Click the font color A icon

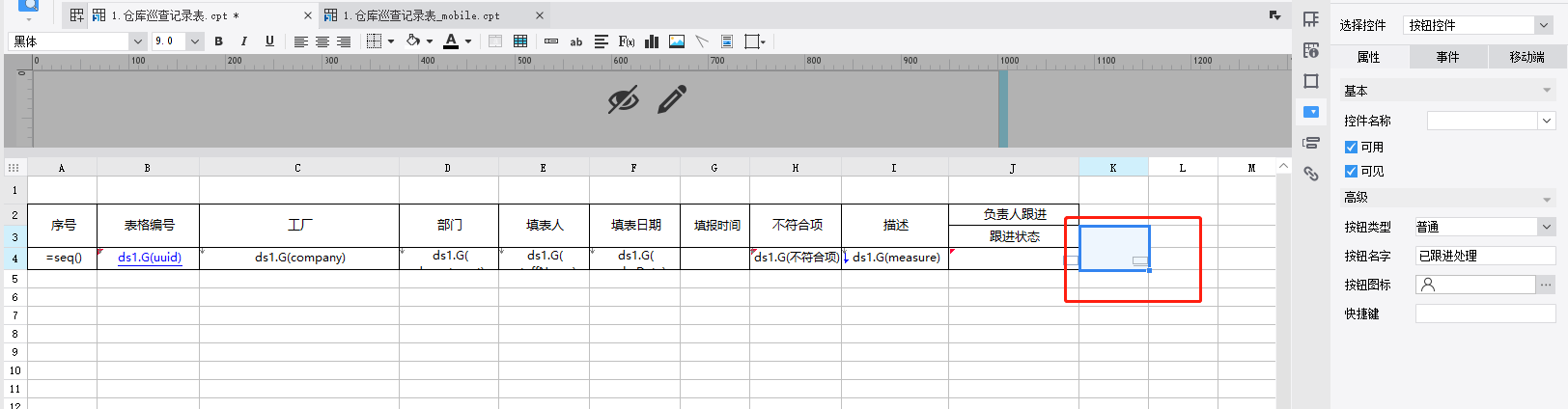(451, 41)
